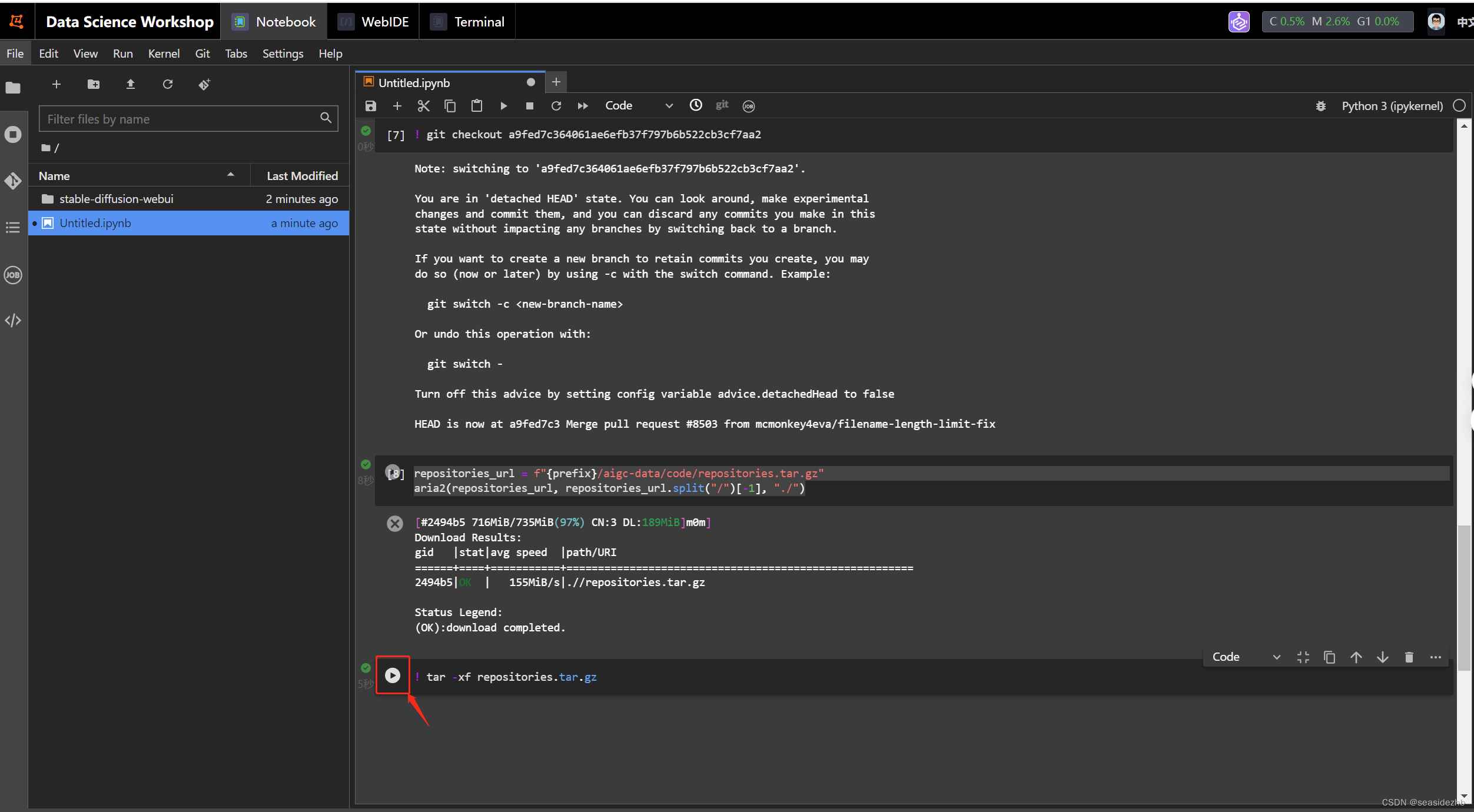
Task: Open the table of contents panel
Action: [x=13, y=227]
